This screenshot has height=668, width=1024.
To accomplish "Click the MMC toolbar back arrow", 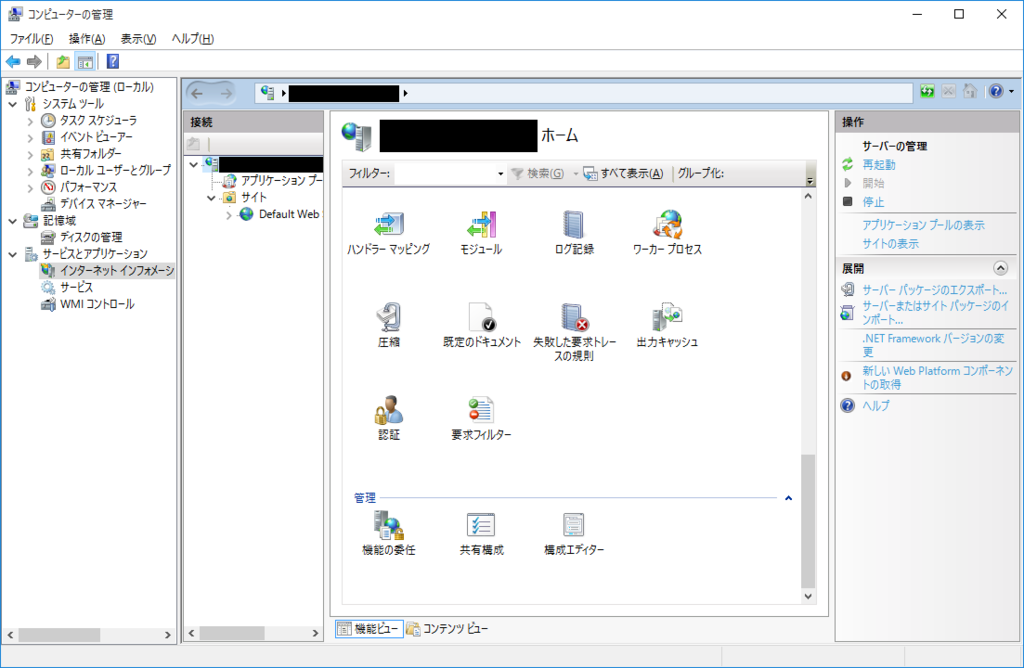I will click(x=13, y=61).
